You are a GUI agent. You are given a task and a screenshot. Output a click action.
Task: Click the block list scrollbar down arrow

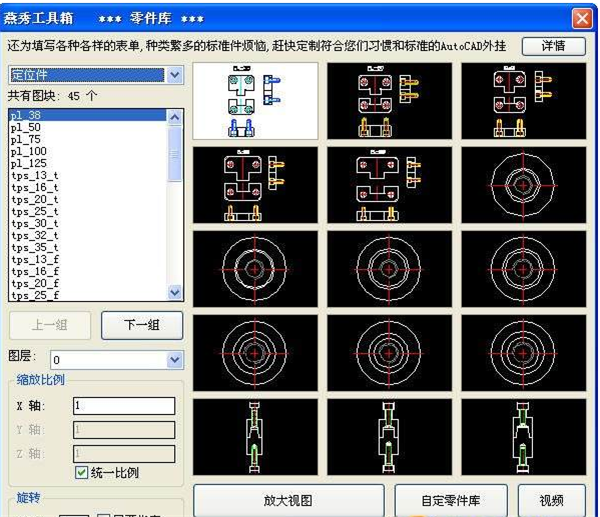click(x=176, y=293)
